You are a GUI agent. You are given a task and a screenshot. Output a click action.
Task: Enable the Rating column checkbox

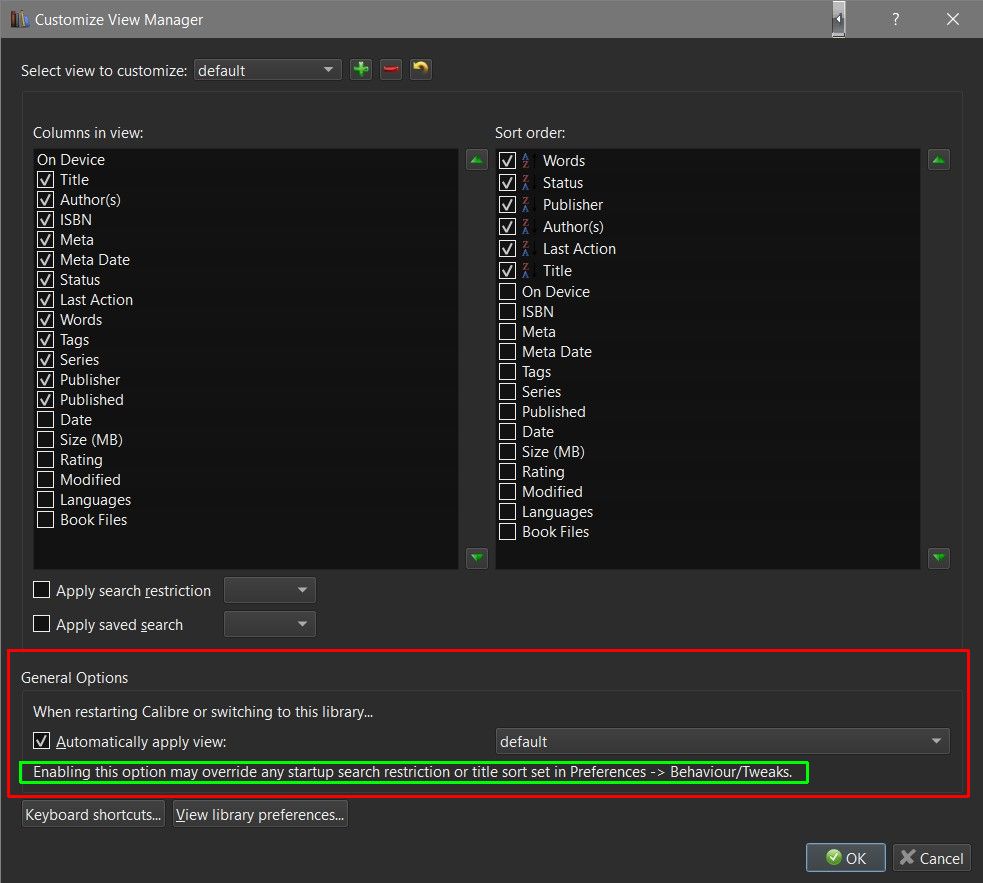[x=45, y=460]
